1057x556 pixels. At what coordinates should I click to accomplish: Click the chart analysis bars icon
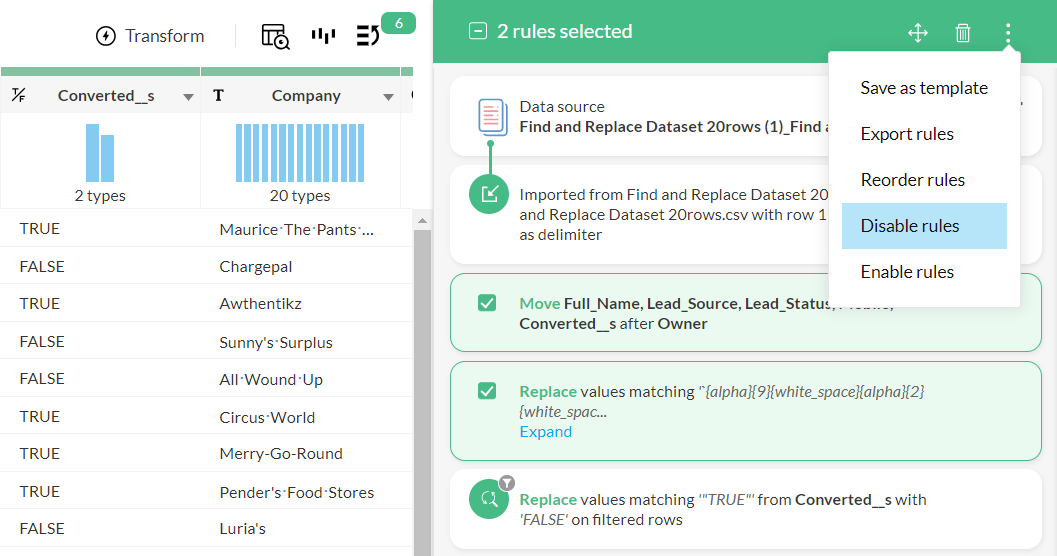(323, 36)
